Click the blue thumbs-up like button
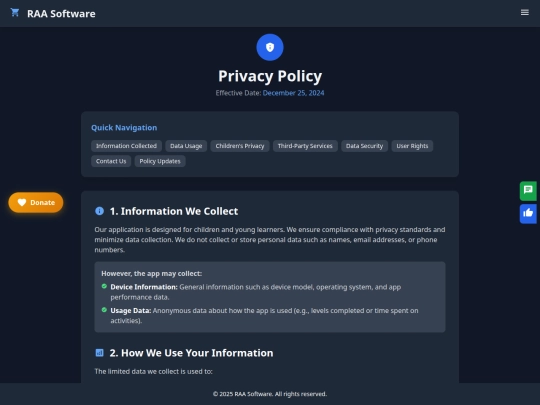This screenshot has width=540, height=405. [528, 214]
